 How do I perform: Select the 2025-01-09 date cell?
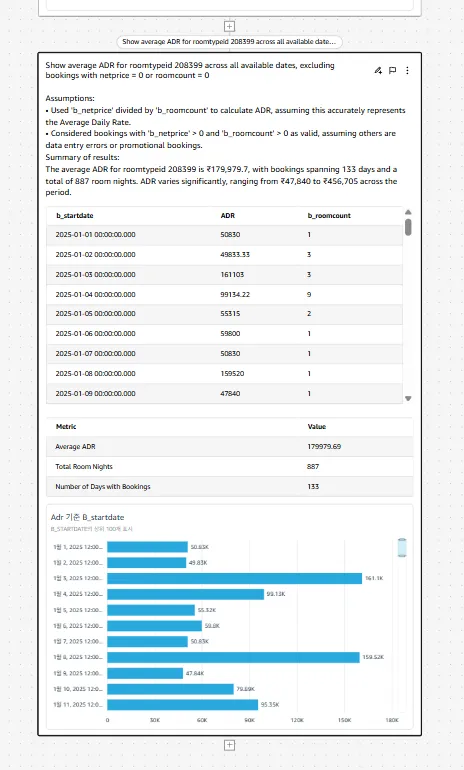coord(95,393)
